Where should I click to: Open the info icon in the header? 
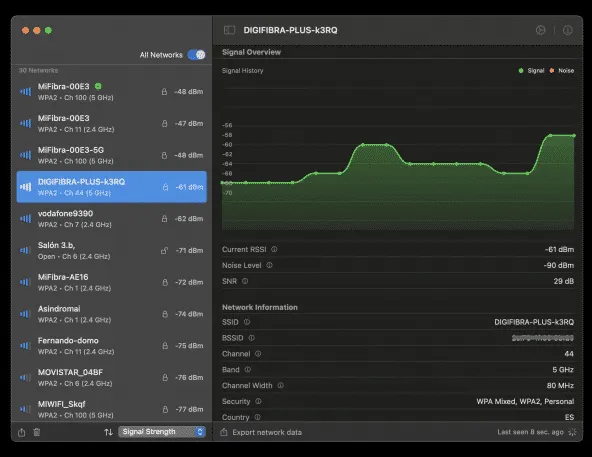pos(567,30)
